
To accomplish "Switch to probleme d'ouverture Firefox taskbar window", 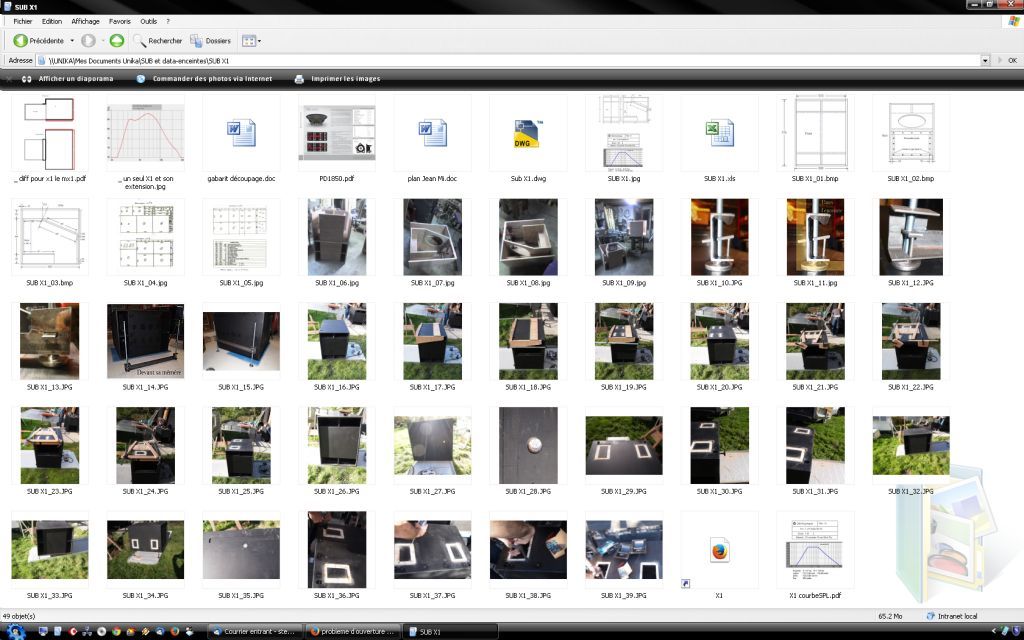I will pyautogui.click(x=352, y=632).
